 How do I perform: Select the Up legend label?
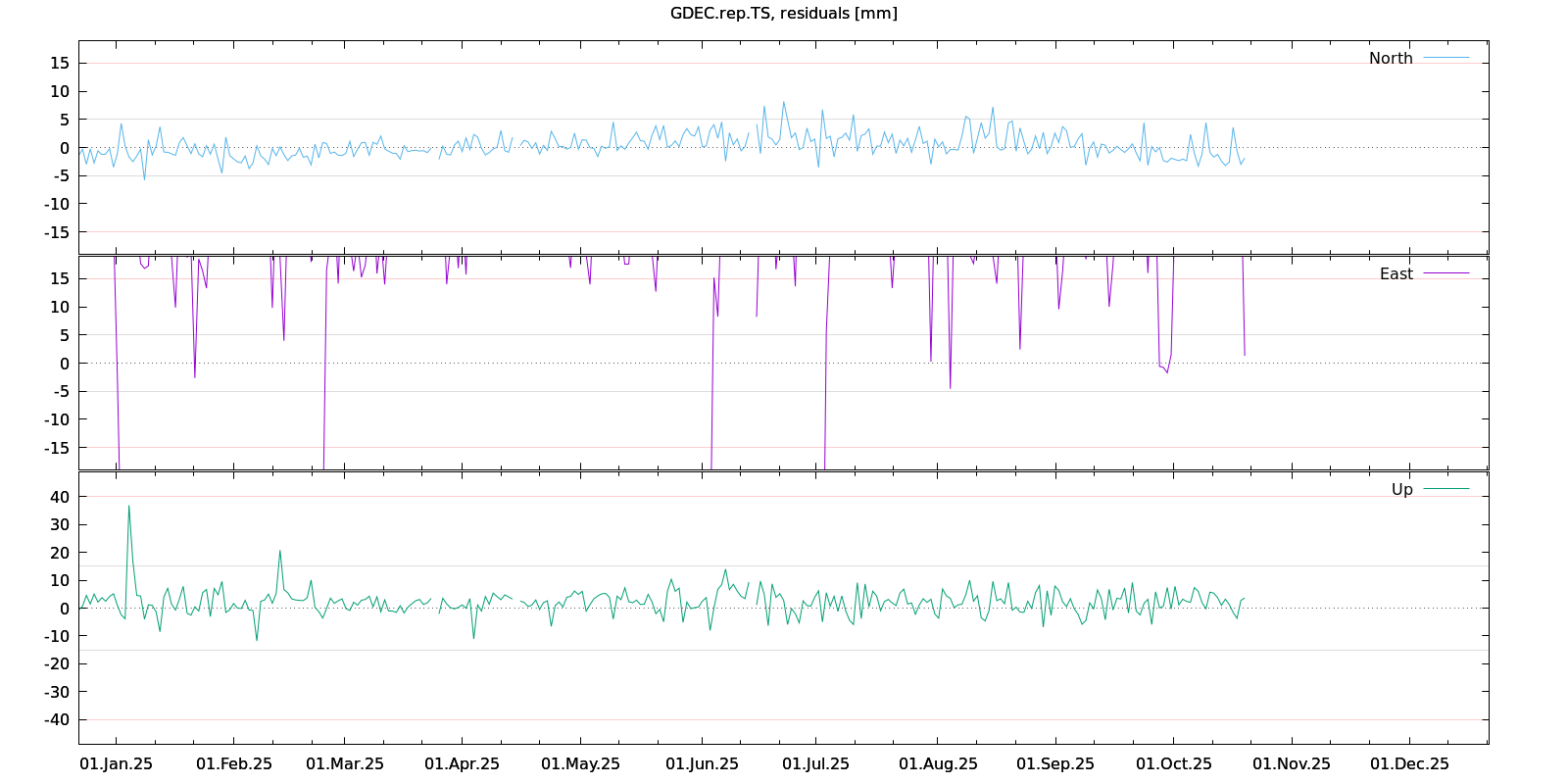(1401, 489)
